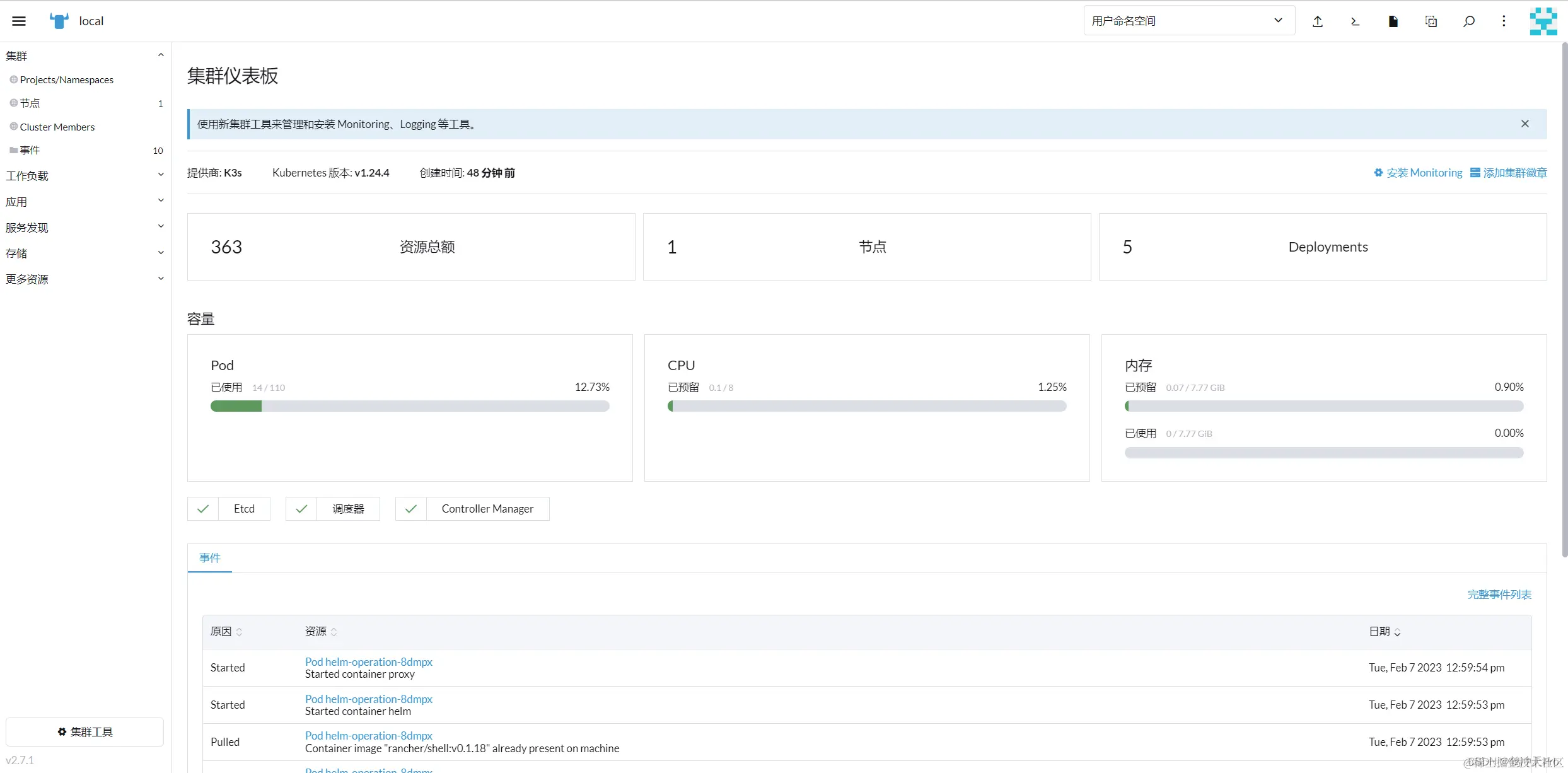Open the 用户命名空间 namespace dropdown
Viewport: 1568px width, 773px height.
[x=1189, y=21]
